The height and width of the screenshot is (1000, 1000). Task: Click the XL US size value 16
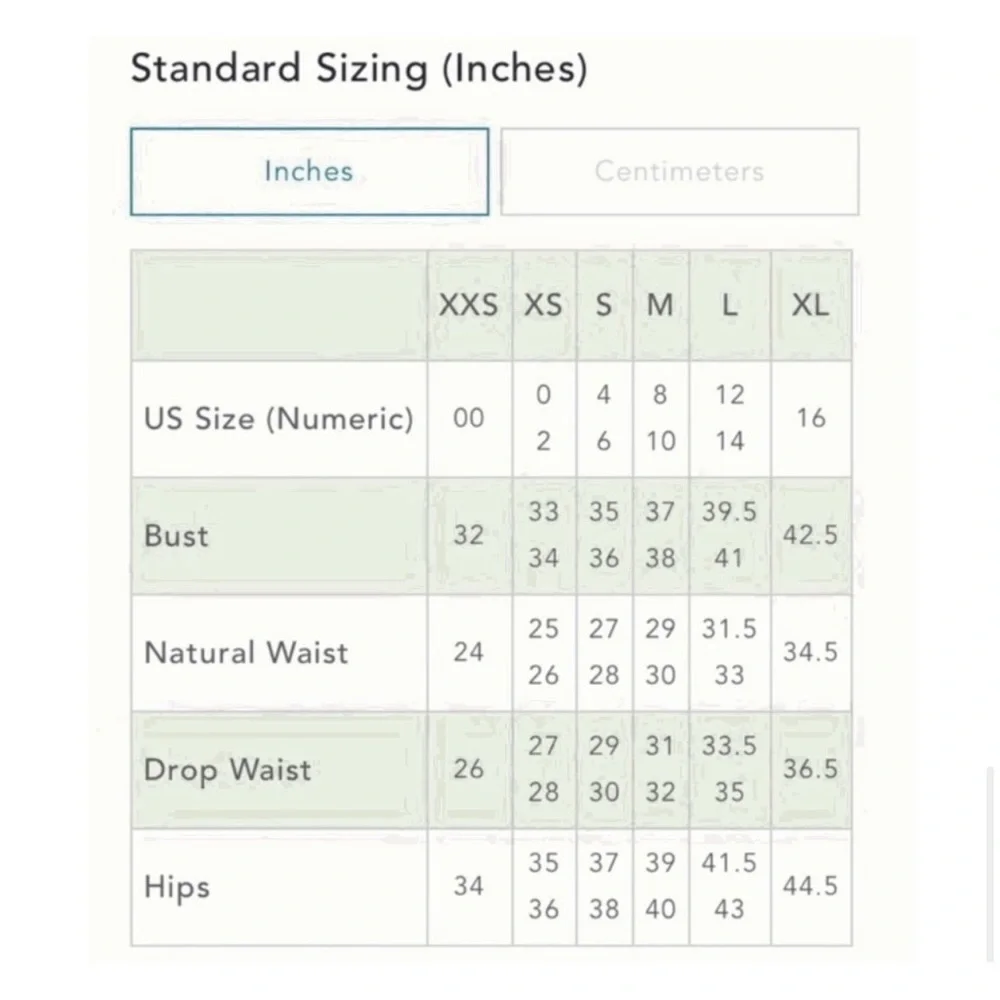[x=810, y=418]
